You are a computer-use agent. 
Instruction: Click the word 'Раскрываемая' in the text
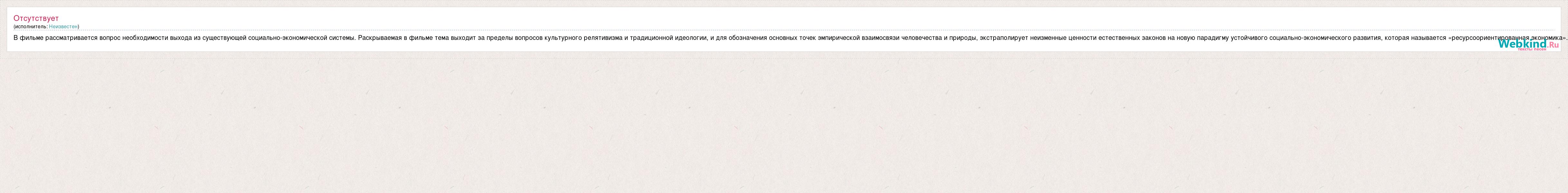(x=380, y=38)
